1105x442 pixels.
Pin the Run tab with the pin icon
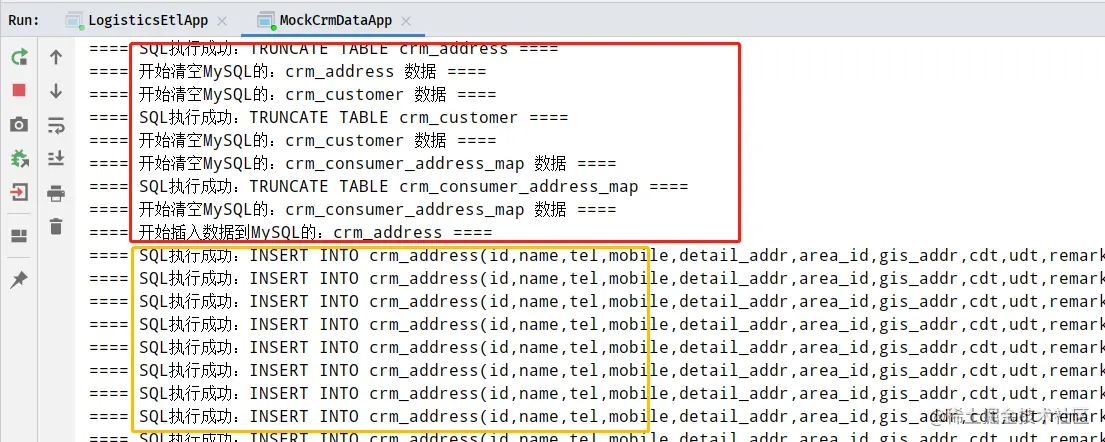[x=19, y=280]
